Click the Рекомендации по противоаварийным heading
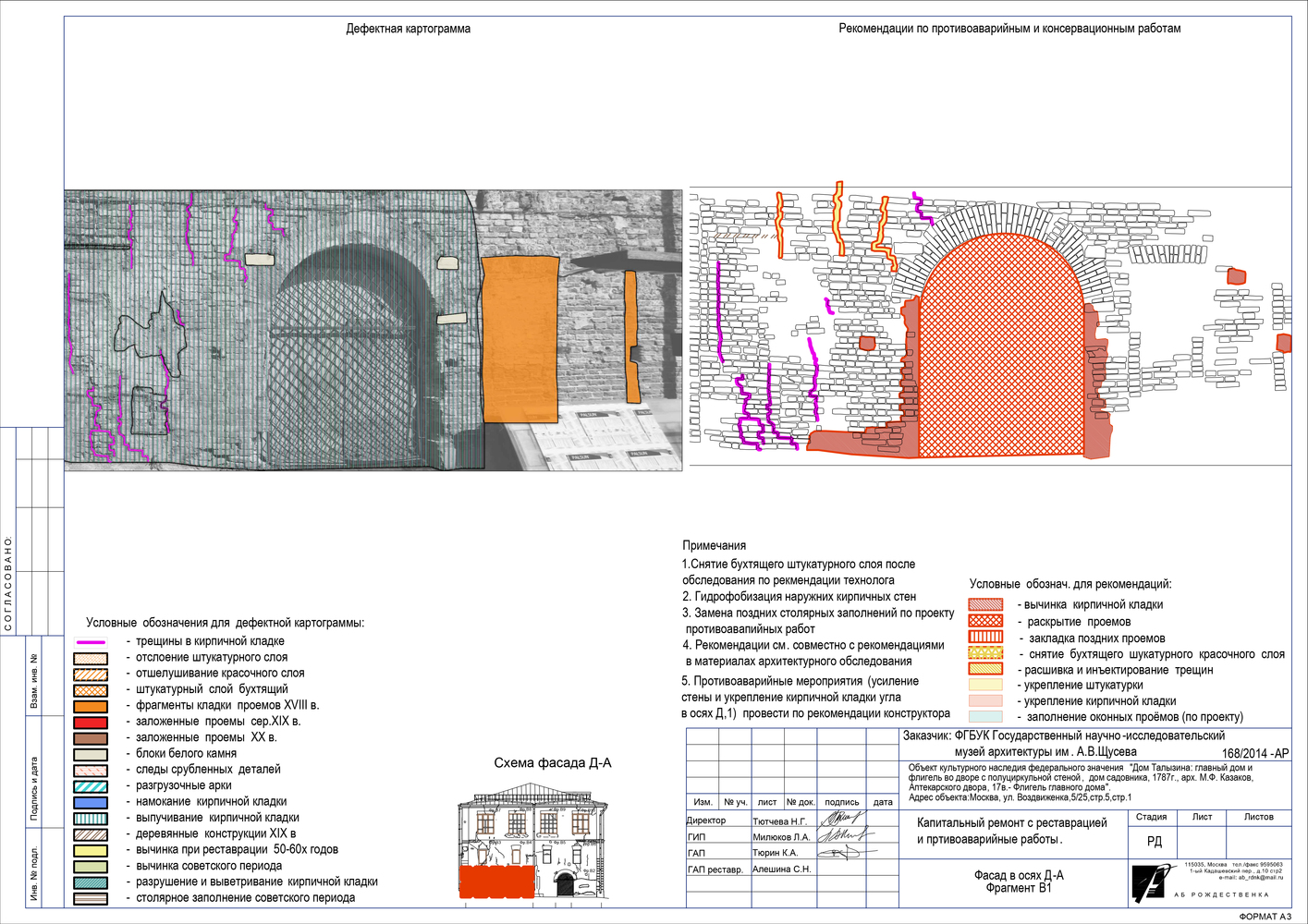This screenshot has width=1308, height=924. point(1009,29)
